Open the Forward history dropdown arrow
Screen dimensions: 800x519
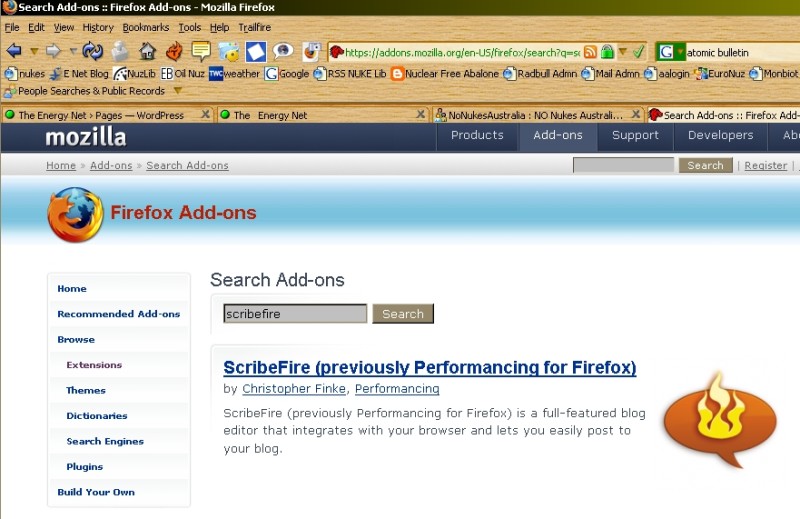click(73, 51)
